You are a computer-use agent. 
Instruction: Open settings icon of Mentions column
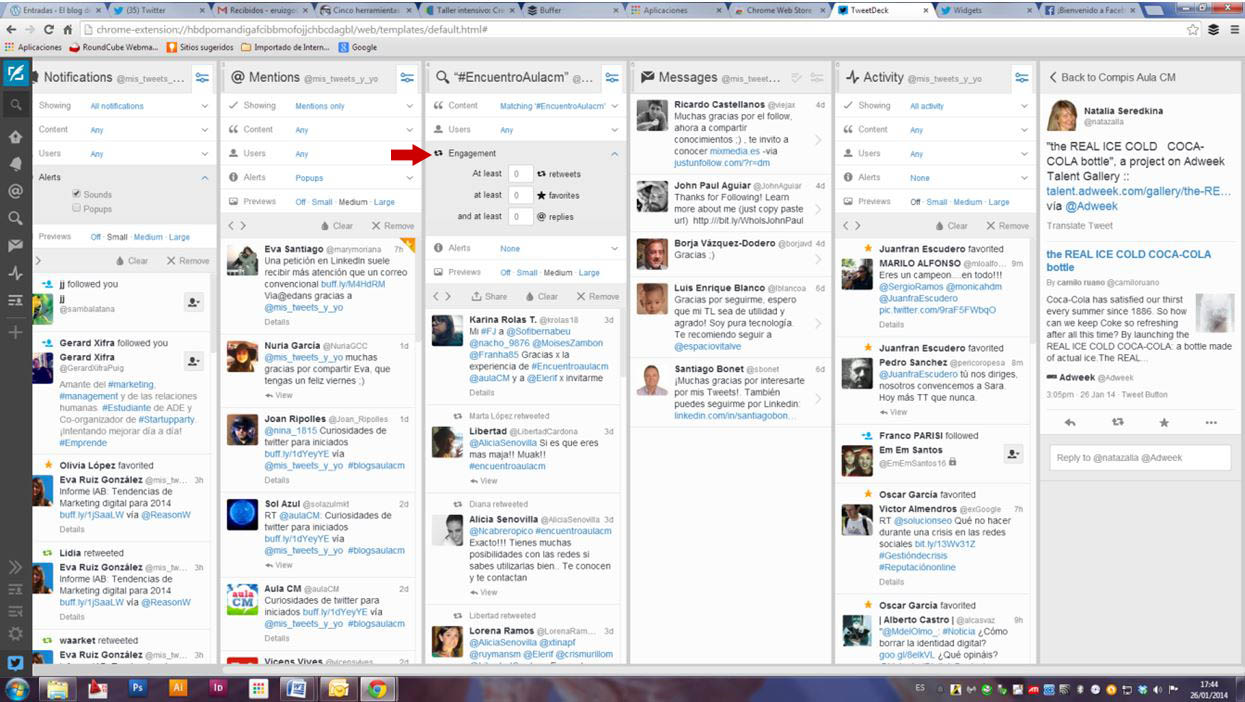[407, 77]
